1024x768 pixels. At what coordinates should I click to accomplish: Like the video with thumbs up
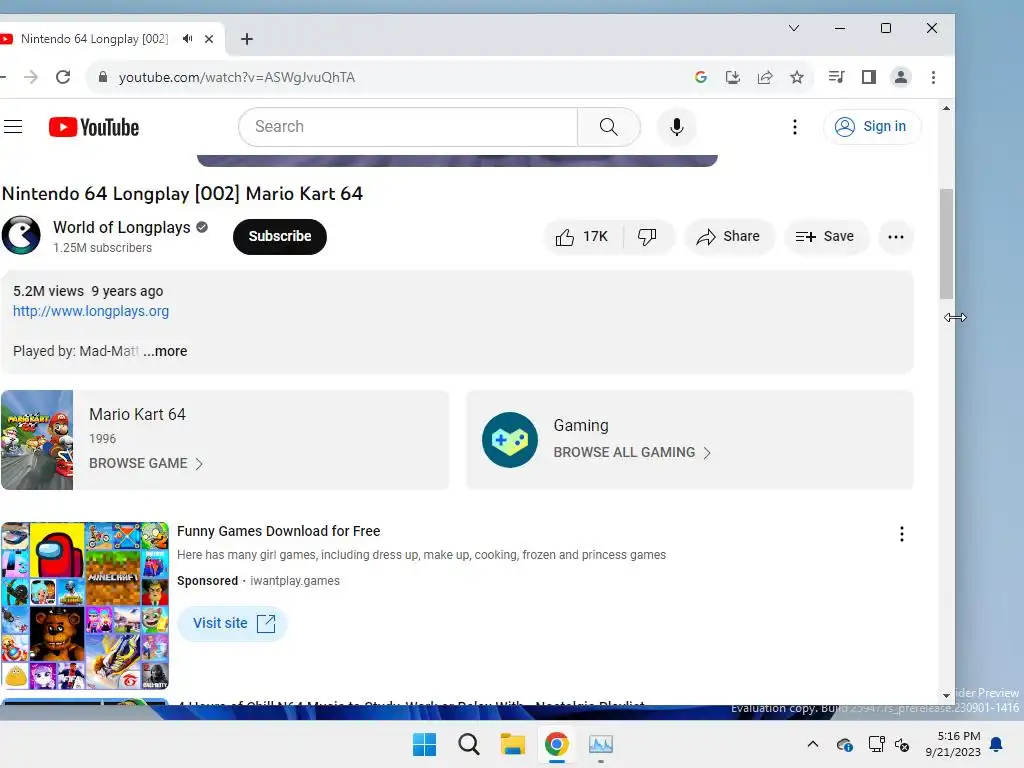click(x=582, y=236)
